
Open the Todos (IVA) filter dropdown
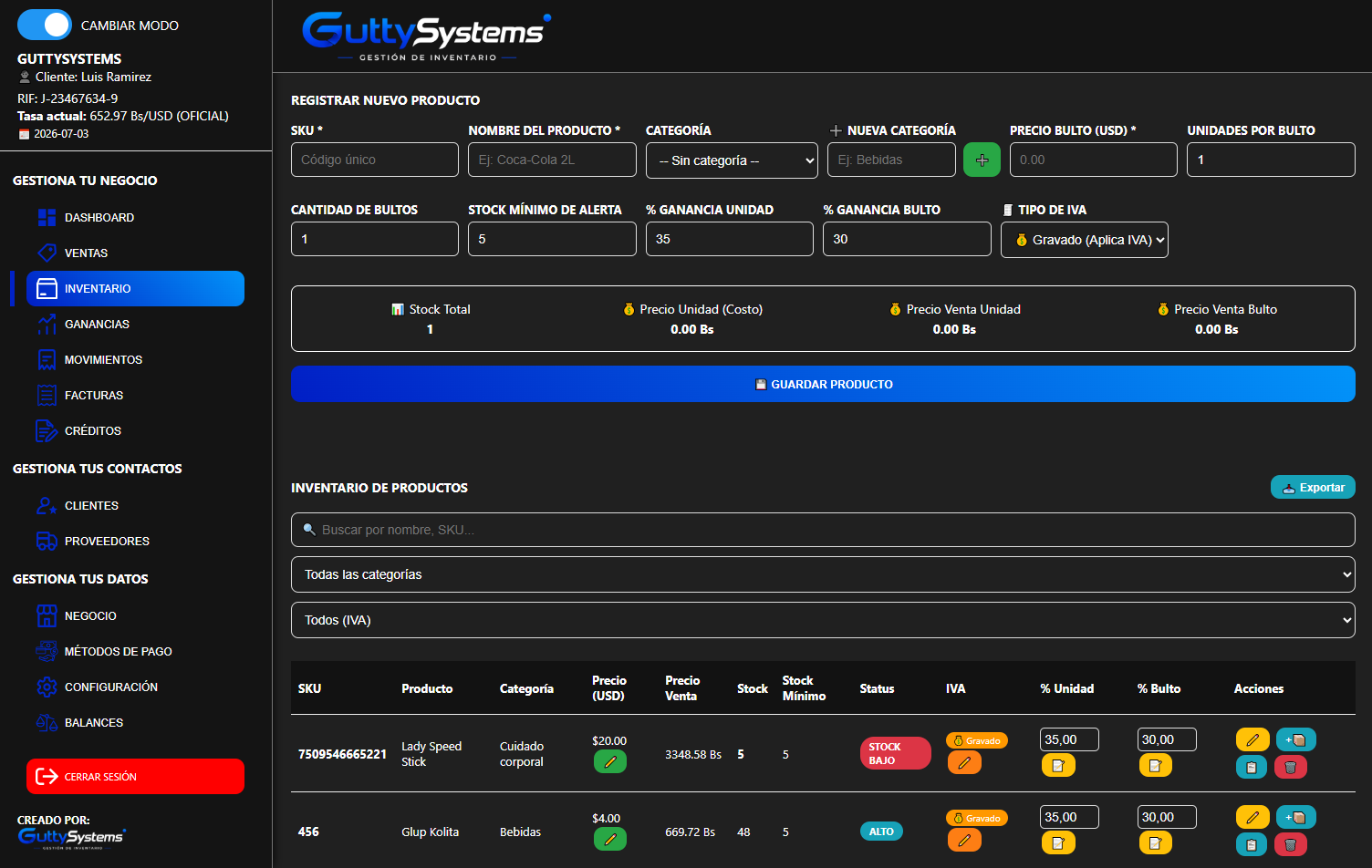[823, 620]
